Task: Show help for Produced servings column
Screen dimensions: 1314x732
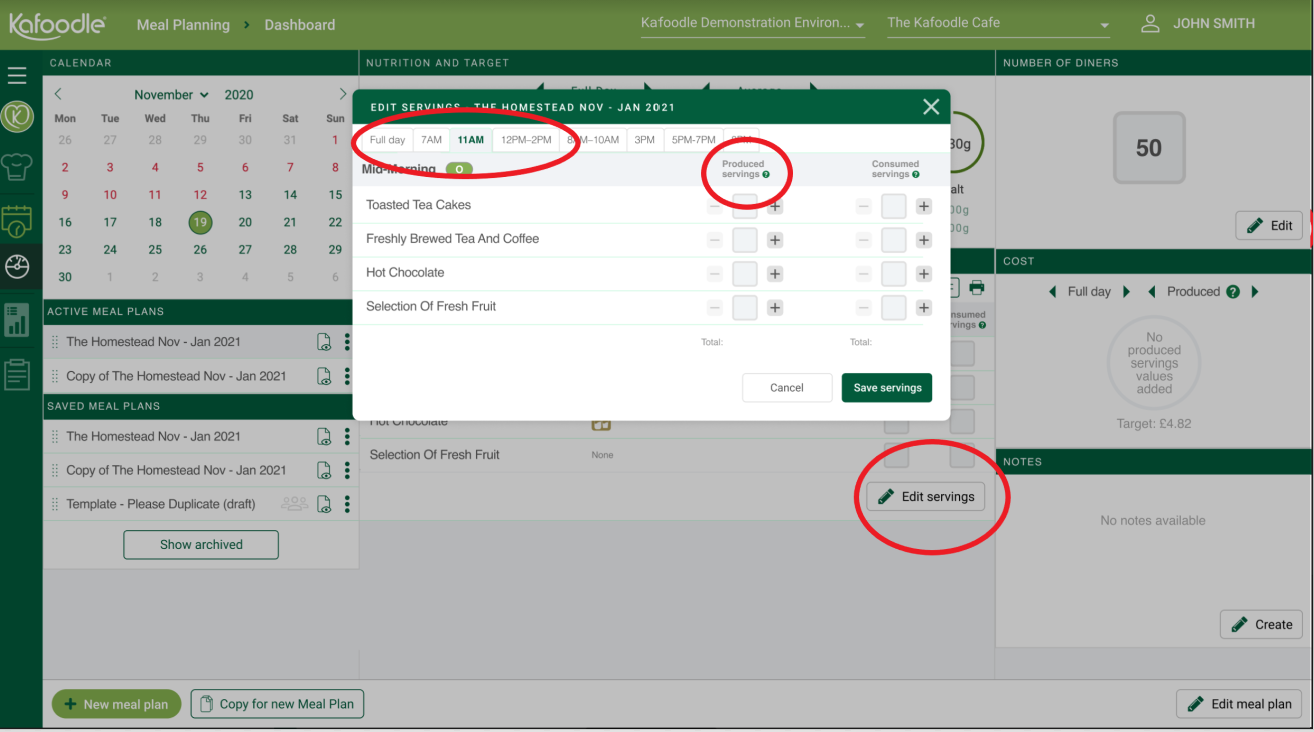Action: pos(766,175)
